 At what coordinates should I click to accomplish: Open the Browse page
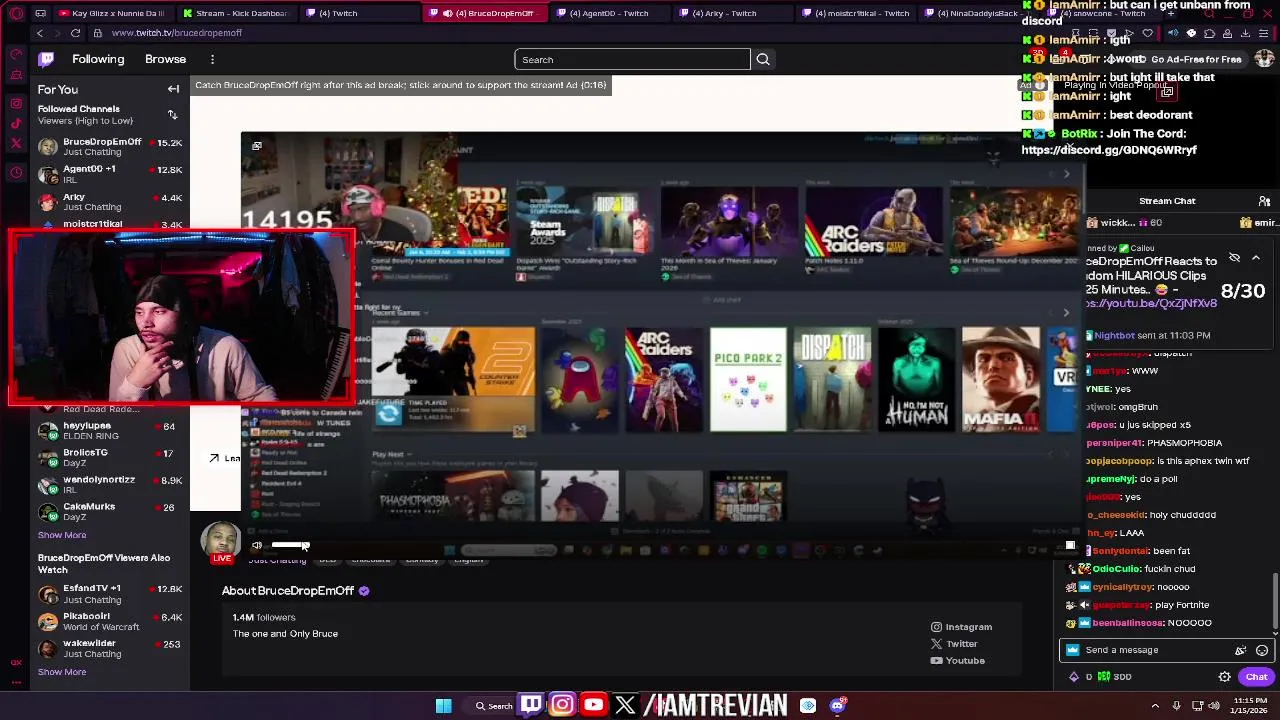[165, 59]
